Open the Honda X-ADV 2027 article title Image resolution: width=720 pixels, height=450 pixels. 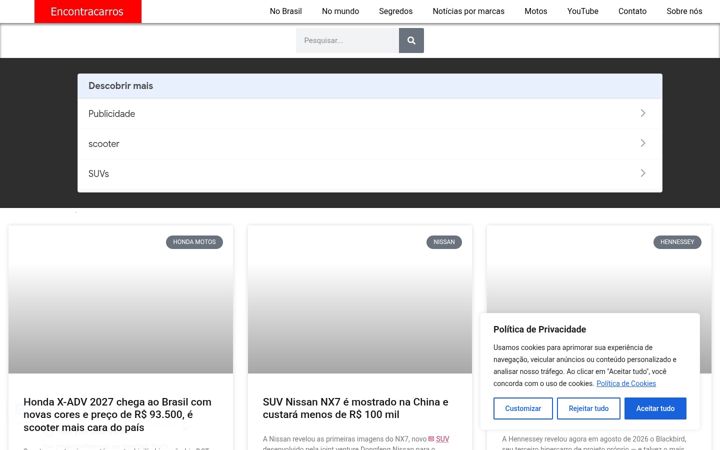coord(118,415)
